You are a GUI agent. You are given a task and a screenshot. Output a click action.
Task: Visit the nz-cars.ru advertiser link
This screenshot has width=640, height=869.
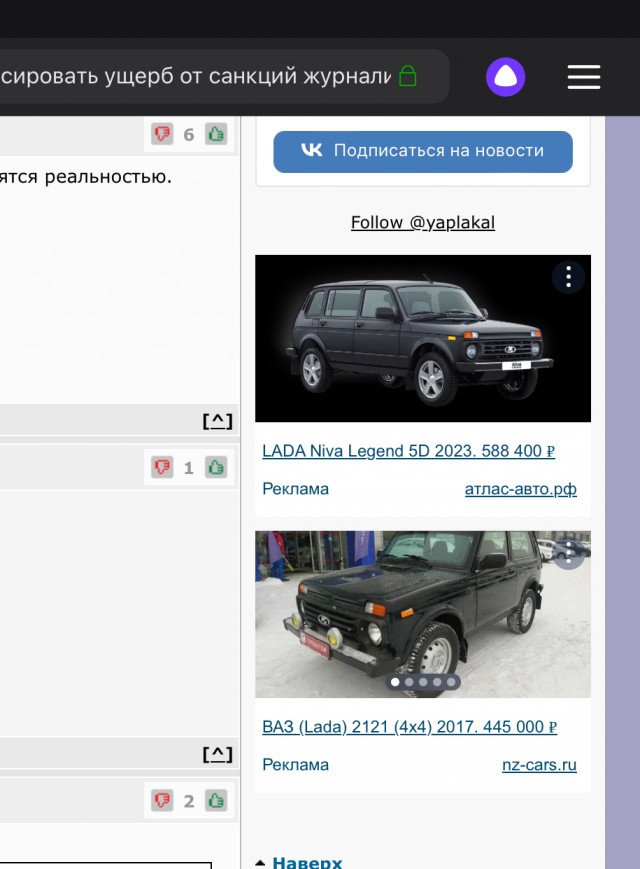click(539, 765)
